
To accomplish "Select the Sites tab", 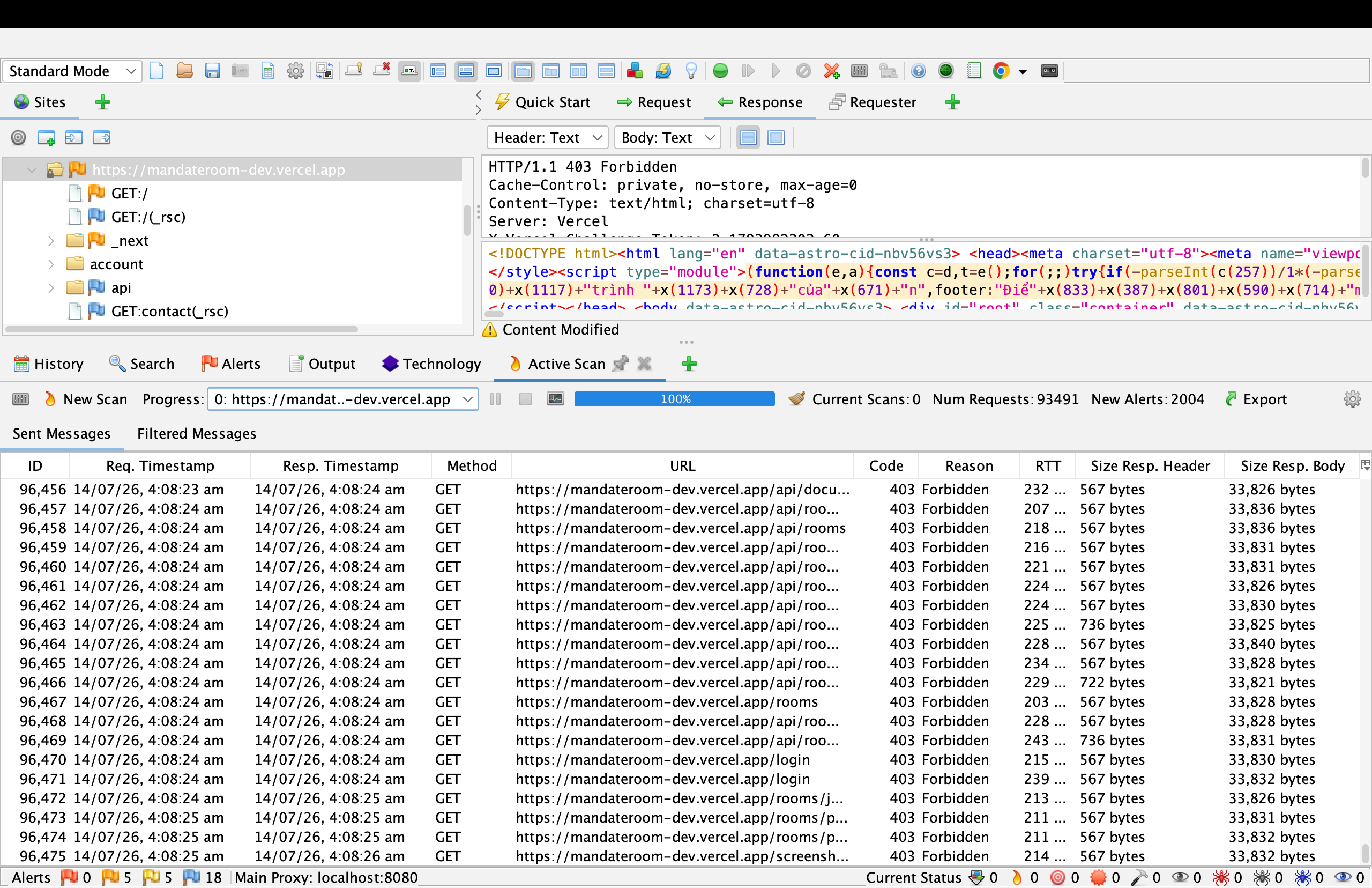I will click(40, 102).
